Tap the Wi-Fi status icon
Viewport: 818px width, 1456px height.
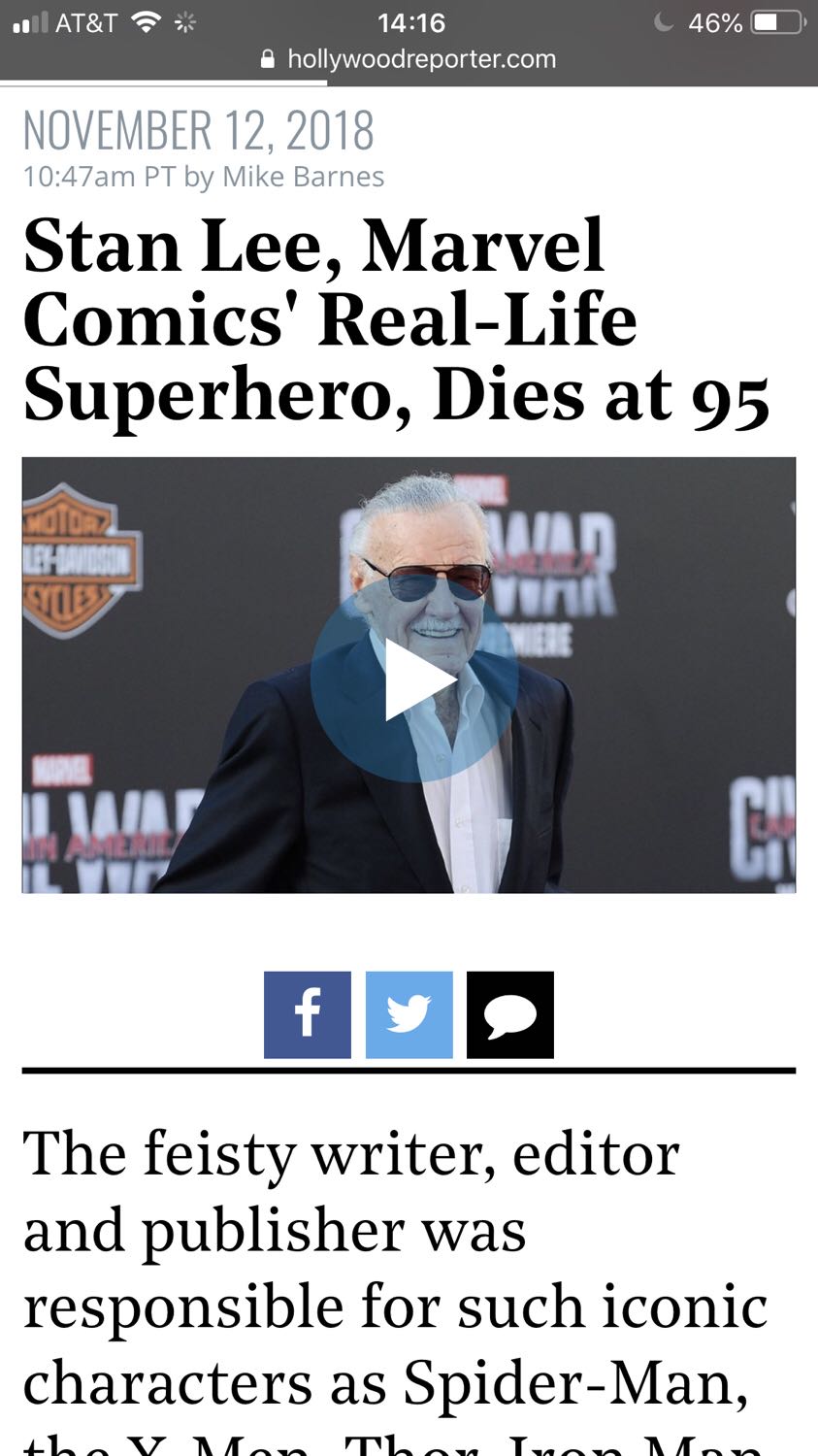[147, 22]
